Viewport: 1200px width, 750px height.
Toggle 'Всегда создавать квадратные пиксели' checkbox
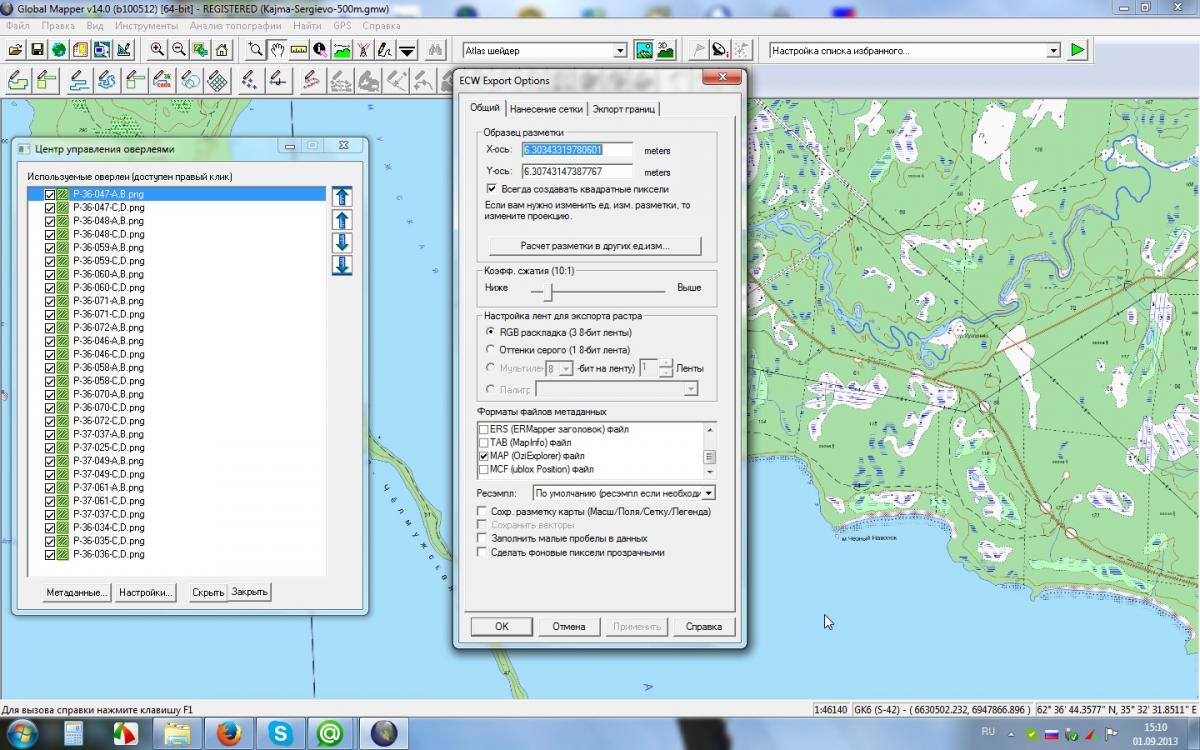491,189
